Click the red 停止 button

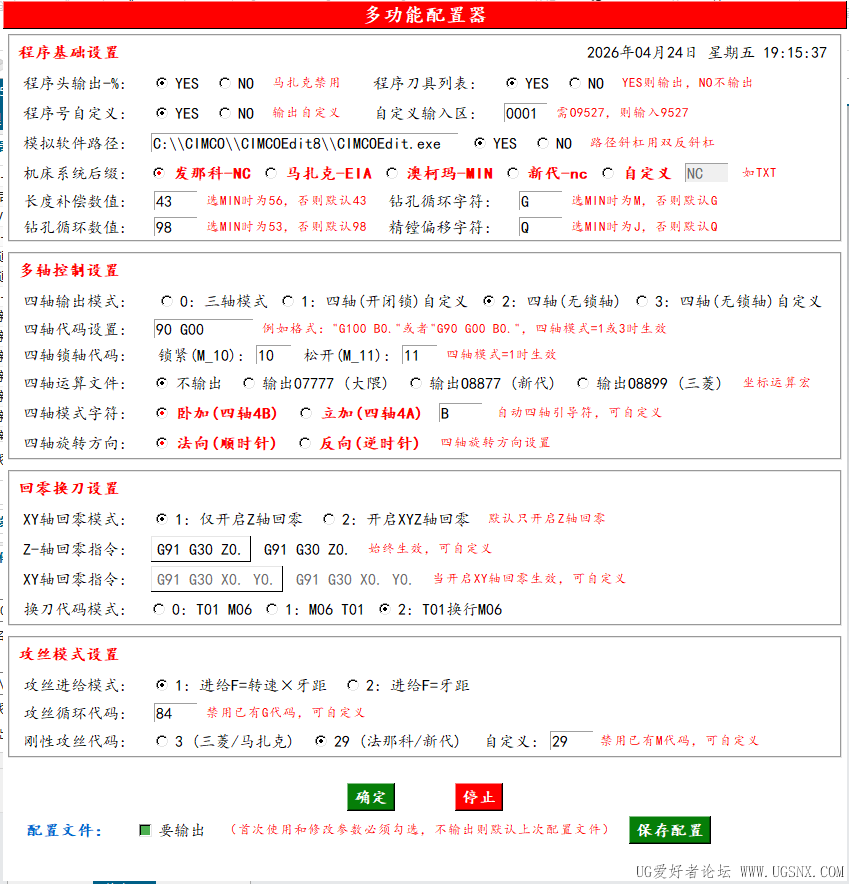(479, 797)
